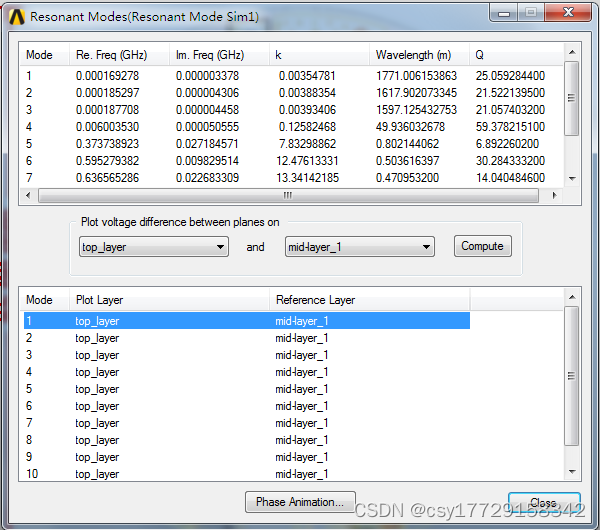Click the Im. Freq (GHz) column header
This screenshot has height=530, width=600.
point(219,55)
